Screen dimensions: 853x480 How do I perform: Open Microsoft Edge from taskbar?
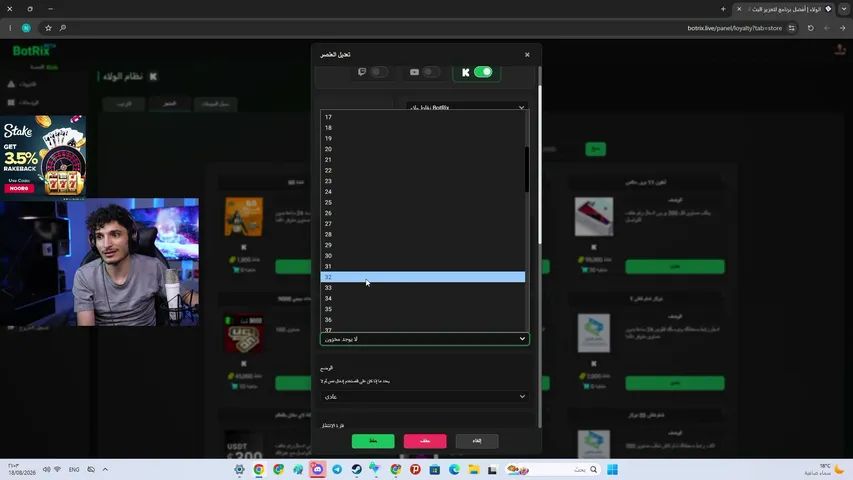[x=454, y=469]
